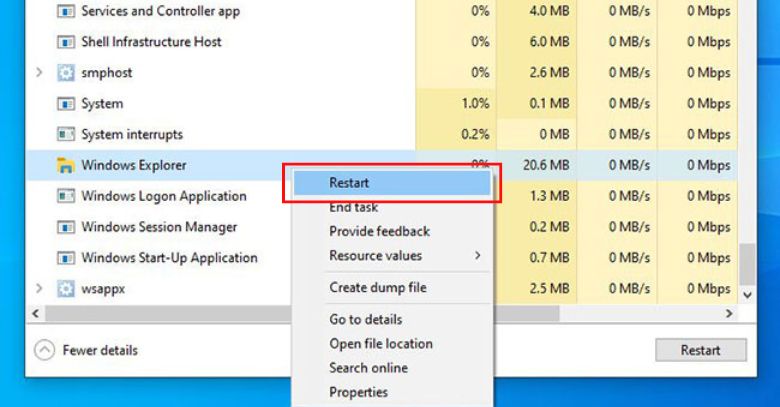
Task: Open the Resource values submenu arrow
Action: (x=478, y=256)
